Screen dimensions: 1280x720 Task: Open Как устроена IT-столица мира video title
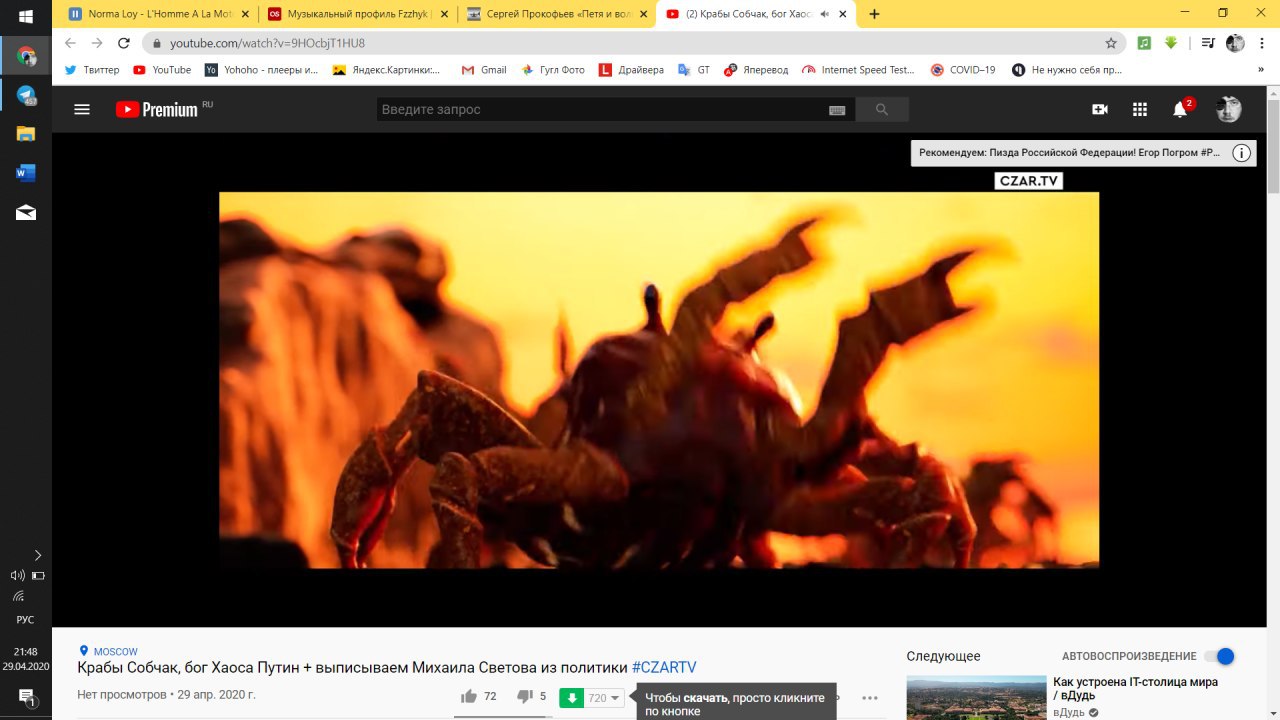(1135, 688)
